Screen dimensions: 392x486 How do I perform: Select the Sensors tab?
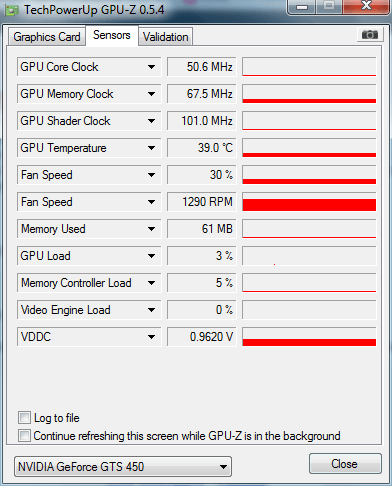[112, 35]
